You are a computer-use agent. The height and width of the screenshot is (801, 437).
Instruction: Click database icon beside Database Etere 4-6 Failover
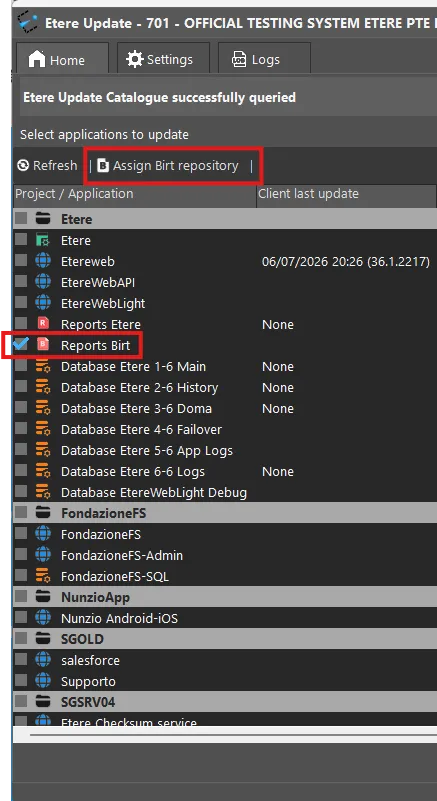coord(43,429)
